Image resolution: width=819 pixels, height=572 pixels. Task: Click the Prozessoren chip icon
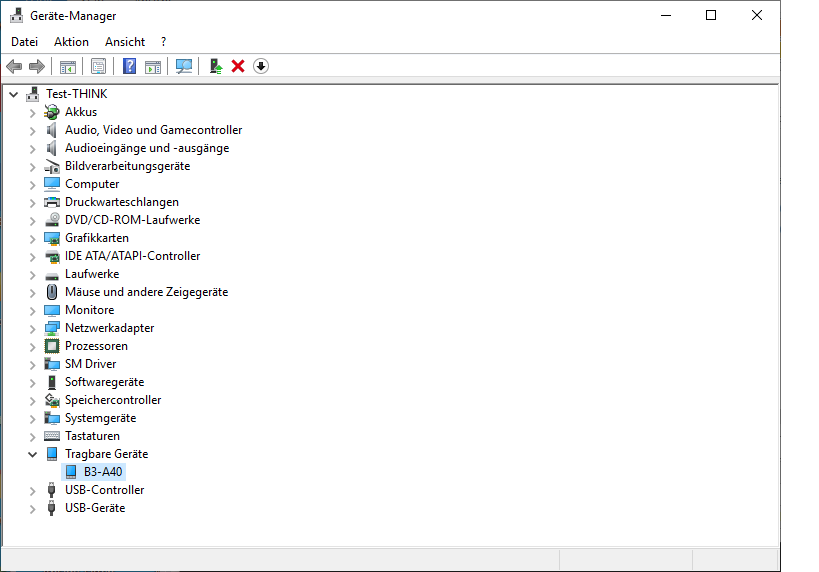tap(52, 346)
